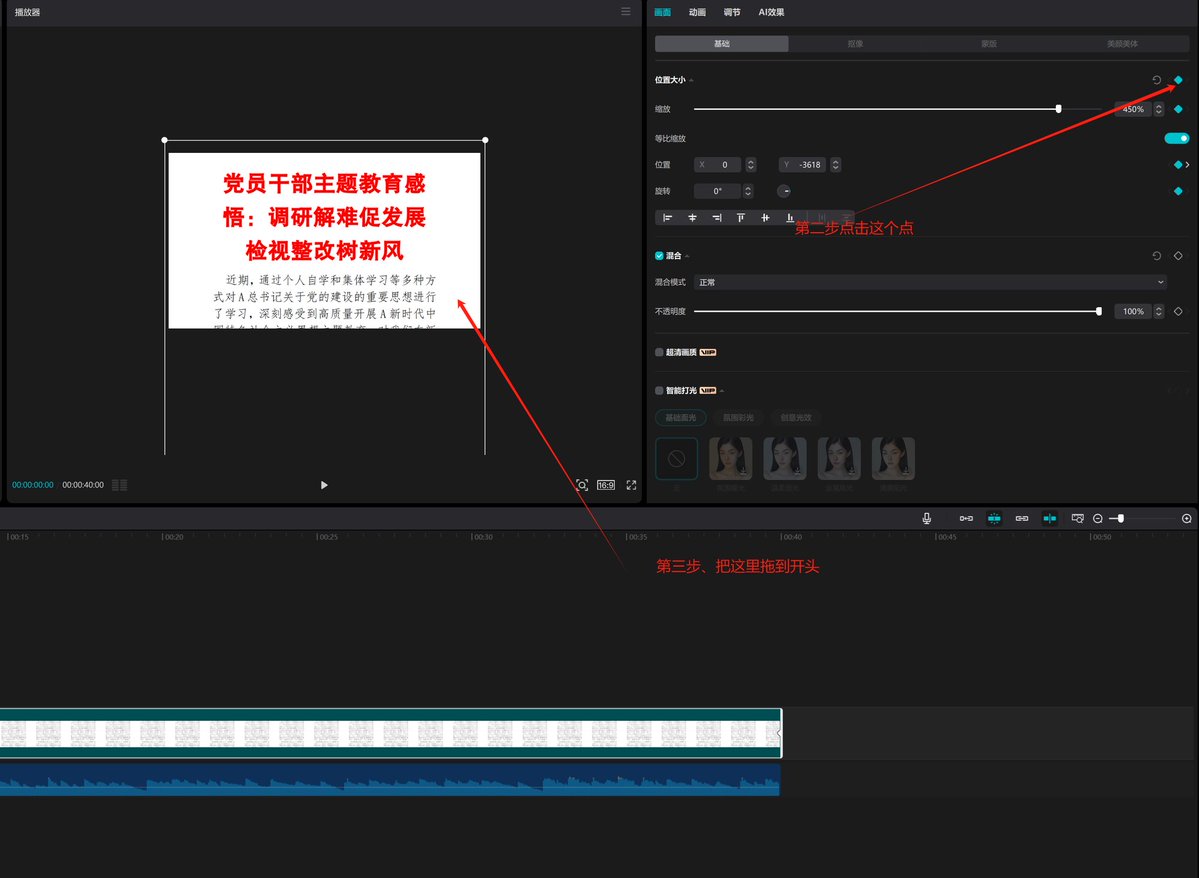Align clip to the left edge
1199x878 pixels.
pyautogui.click(x=668, y=218)
